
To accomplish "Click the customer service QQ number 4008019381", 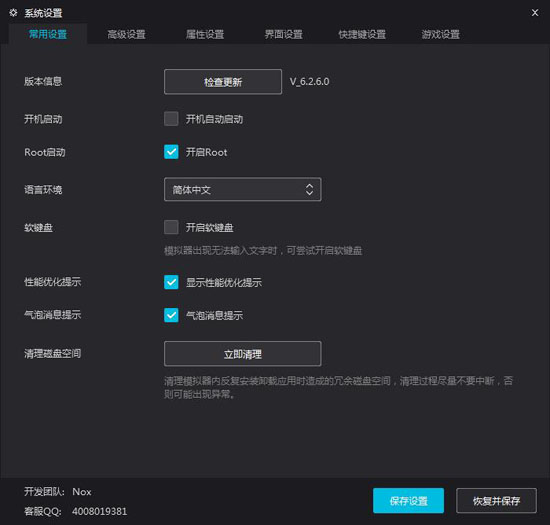I will point(100,511).
